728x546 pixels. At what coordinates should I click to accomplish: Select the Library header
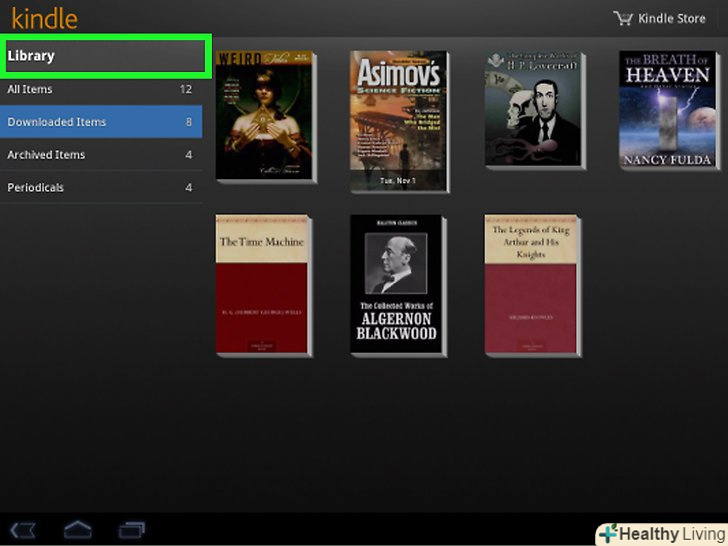[x=105, y=56]
